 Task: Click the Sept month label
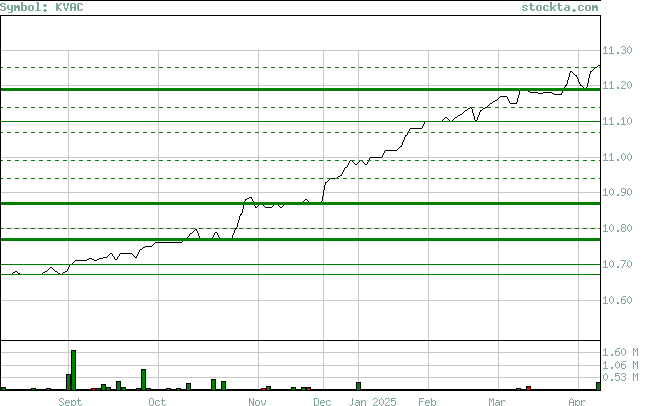(x=70, y=402)
